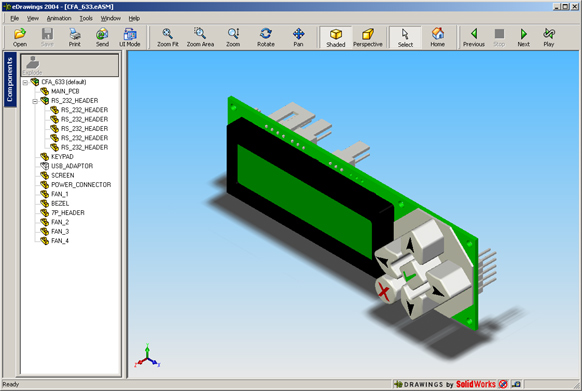The width and height of the screenshot is (582, 391).
Task: Select the Pan tool
Action: pyautogui.click(x=298, y=37)
